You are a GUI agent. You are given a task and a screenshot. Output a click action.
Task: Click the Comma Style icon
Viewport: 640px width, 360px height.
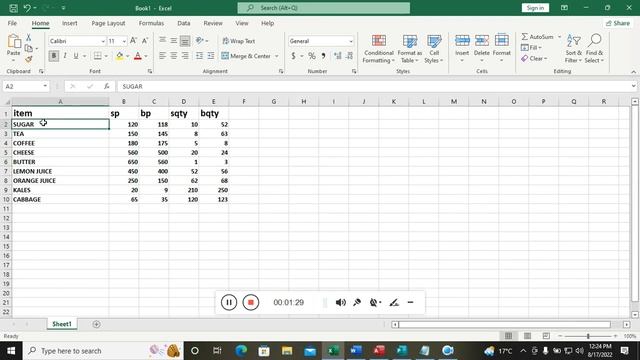(323, 56)
